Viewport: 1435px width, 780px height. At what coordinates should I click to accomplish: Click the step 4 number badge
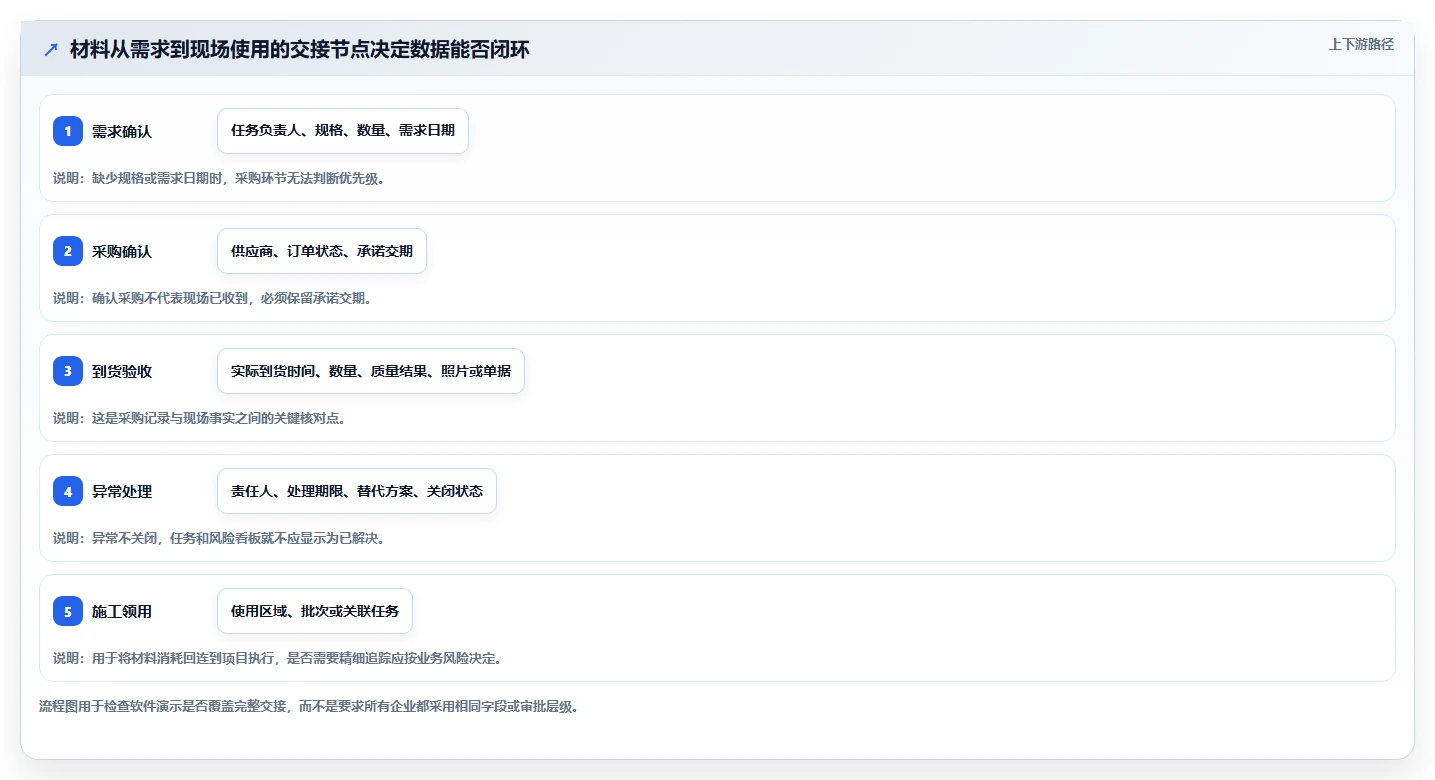coord(68,491)
